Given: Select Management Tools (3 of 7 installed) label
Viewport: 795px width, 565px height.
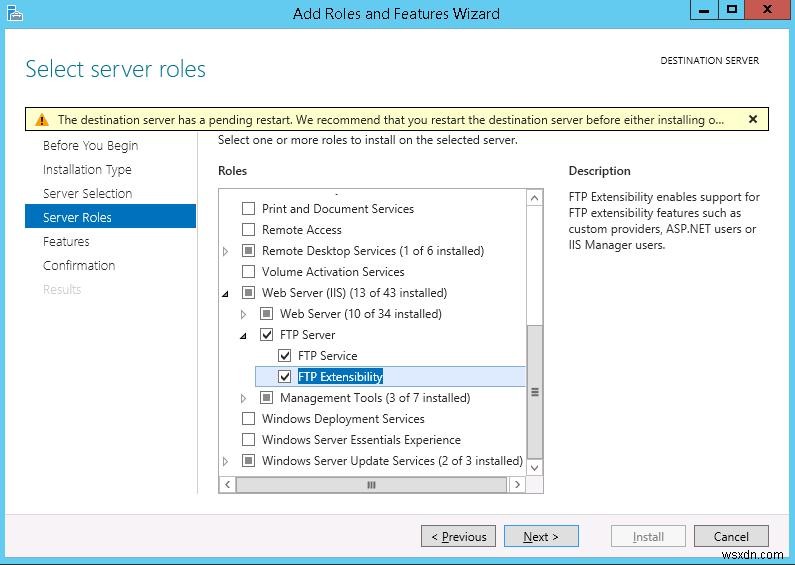Looking at the screenshot, I should [x=375, y=398].
